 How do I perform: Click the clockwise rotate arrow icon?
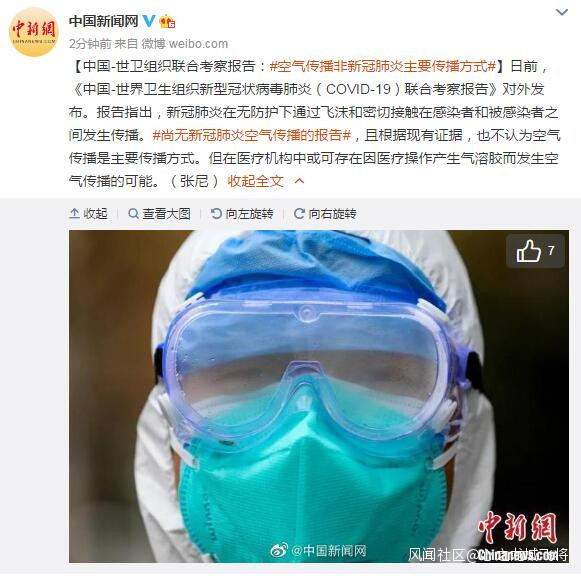299,214
